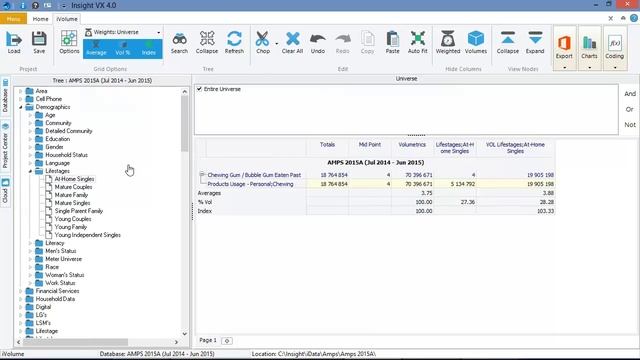Screen dimensions: 640x360
Task: Select the Page 1 tab
Action: point(208,340)
